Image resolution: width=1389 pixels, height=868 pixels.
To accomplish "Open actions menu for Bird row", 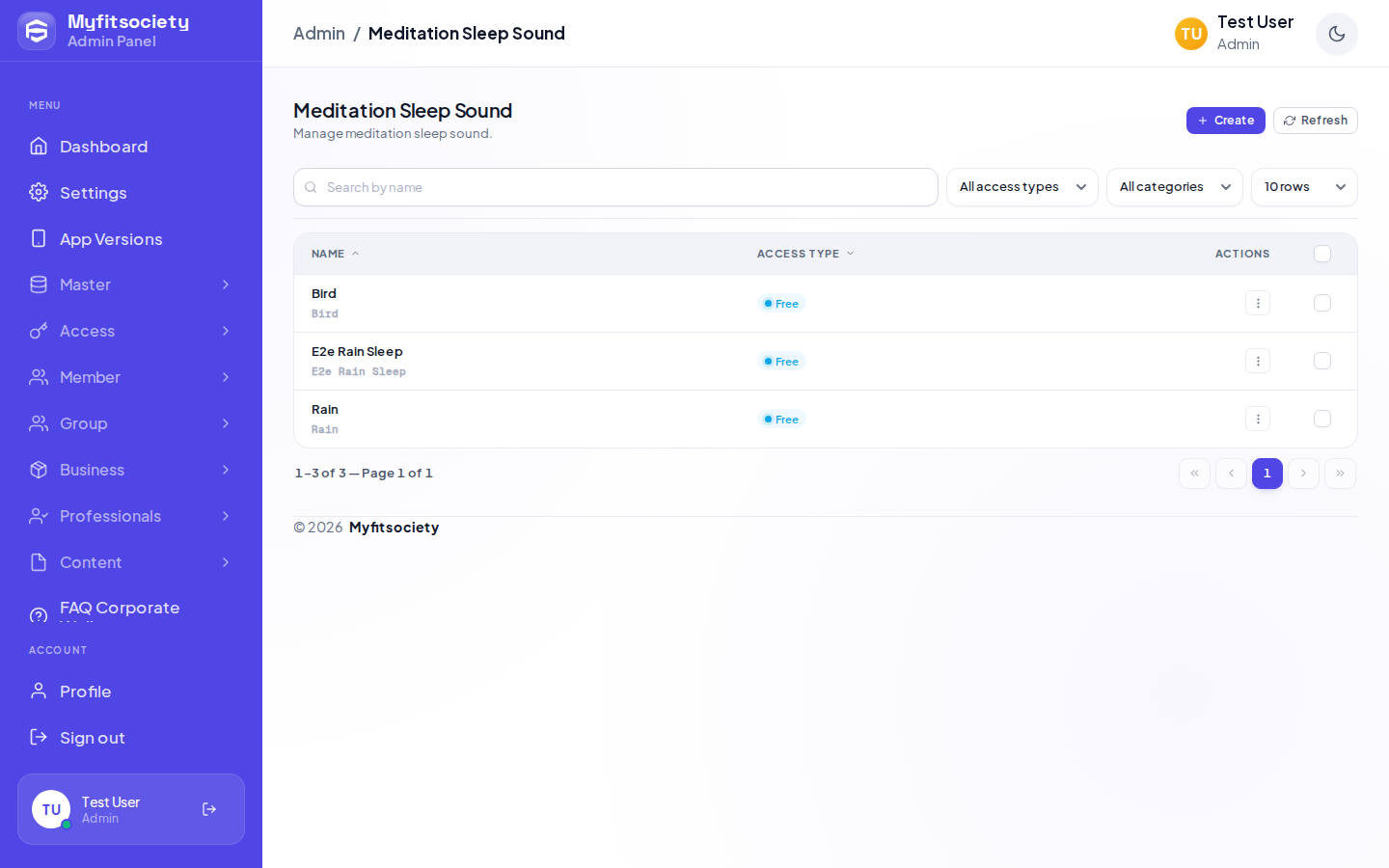I will [x=1257, y=303].
